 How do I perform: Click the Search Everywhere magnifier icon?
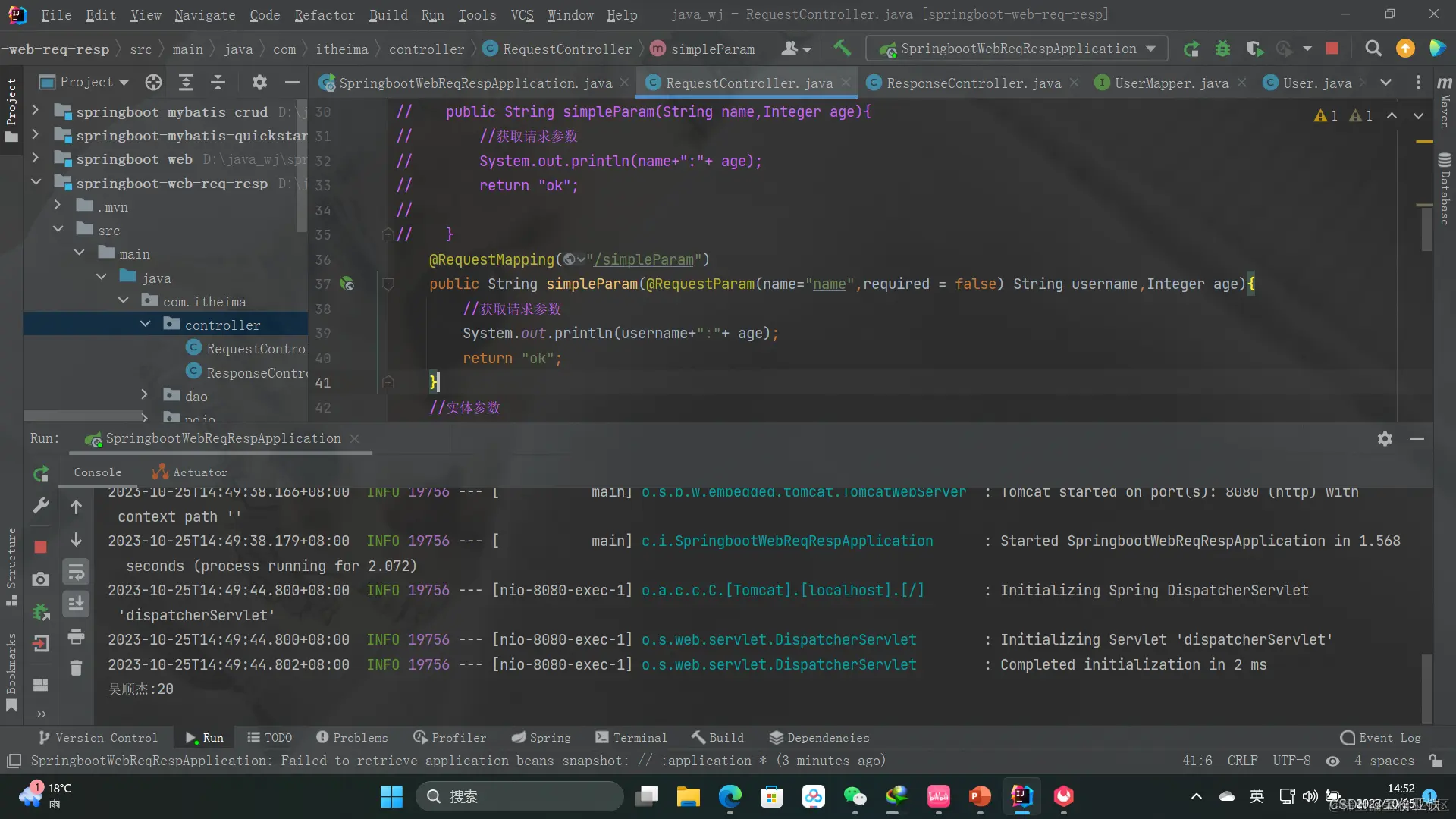(x=1373, y=49)
